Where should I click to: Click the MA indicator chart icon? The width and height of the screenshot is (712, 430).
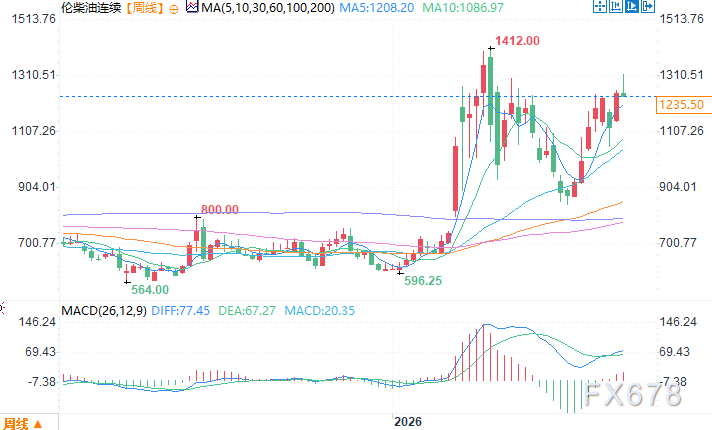pos(192,6)
